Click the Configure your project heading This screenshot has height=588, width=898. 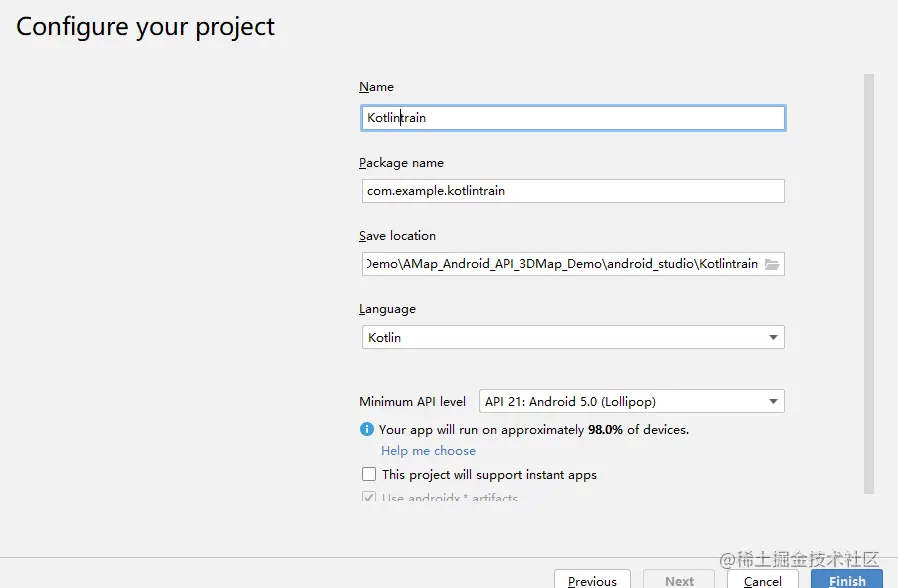[x=146, y=27]
